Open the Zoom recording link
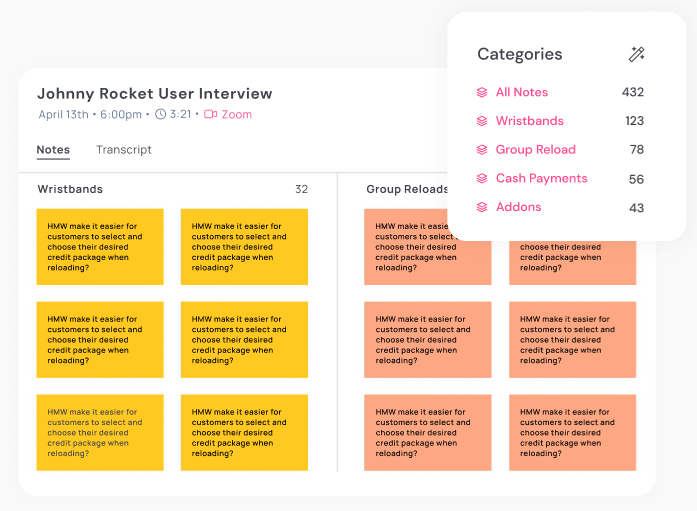 pyautogui.click(x=236, y=115)
